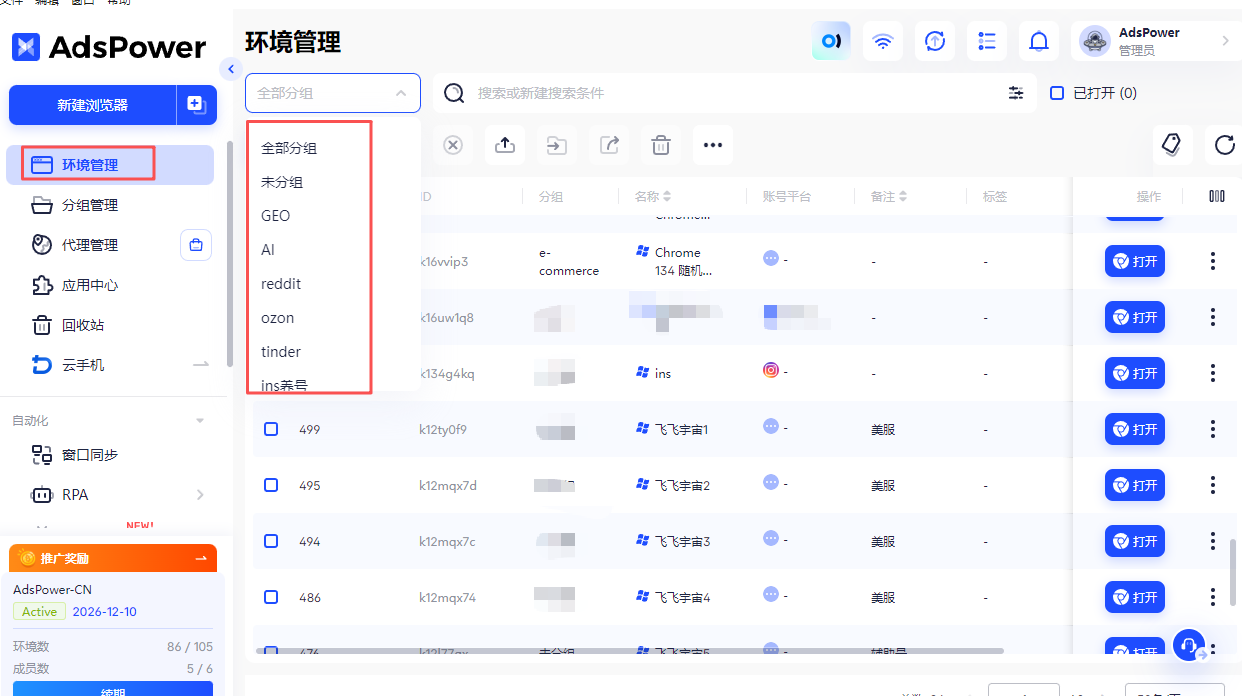This screenshot has height=696, width=1242.
Task: Expand the AdsPower account menu chevron
Action: 1226,41
